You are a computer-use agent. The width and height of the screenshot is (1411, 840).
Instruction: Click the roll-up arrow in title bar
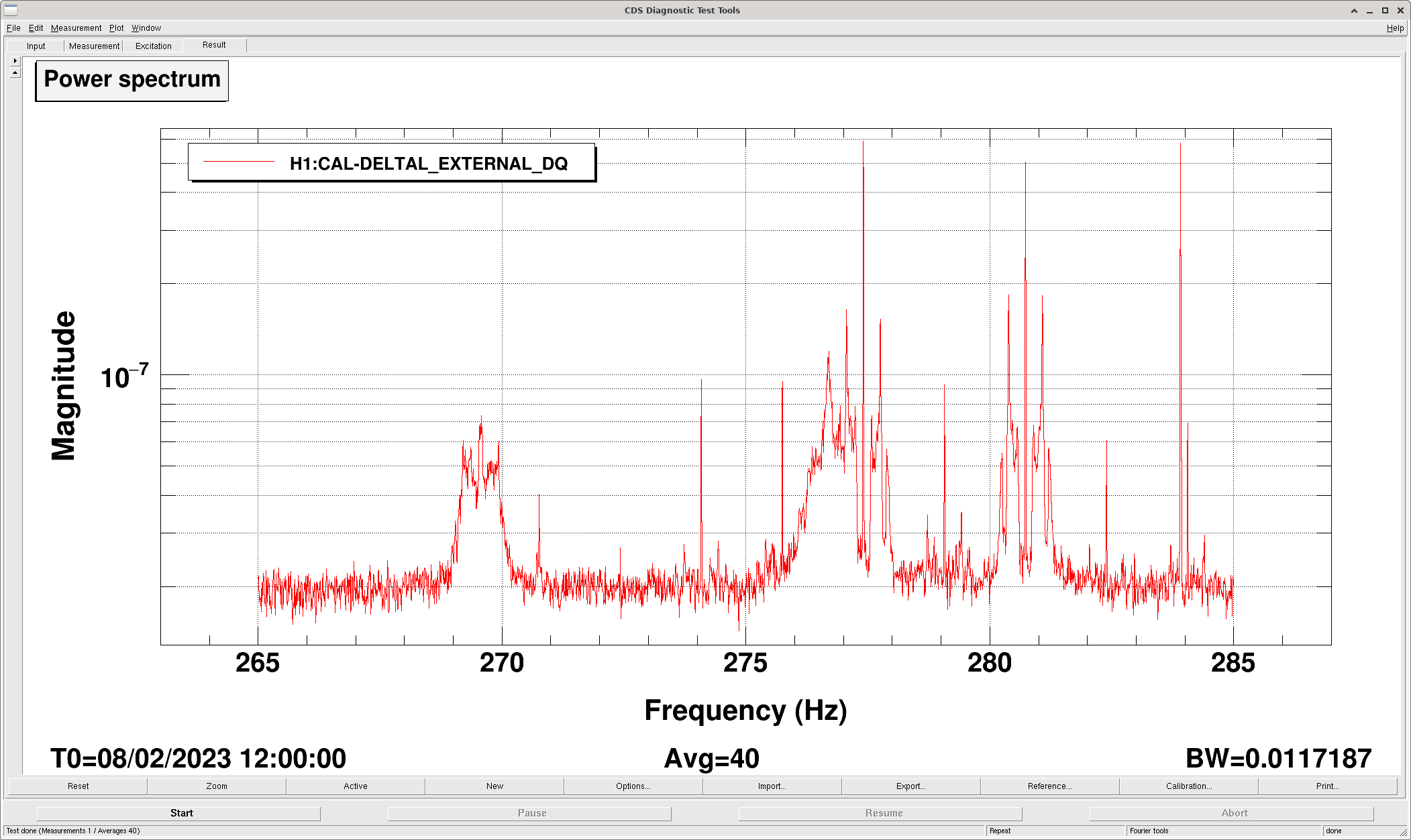pos(1354,11)
